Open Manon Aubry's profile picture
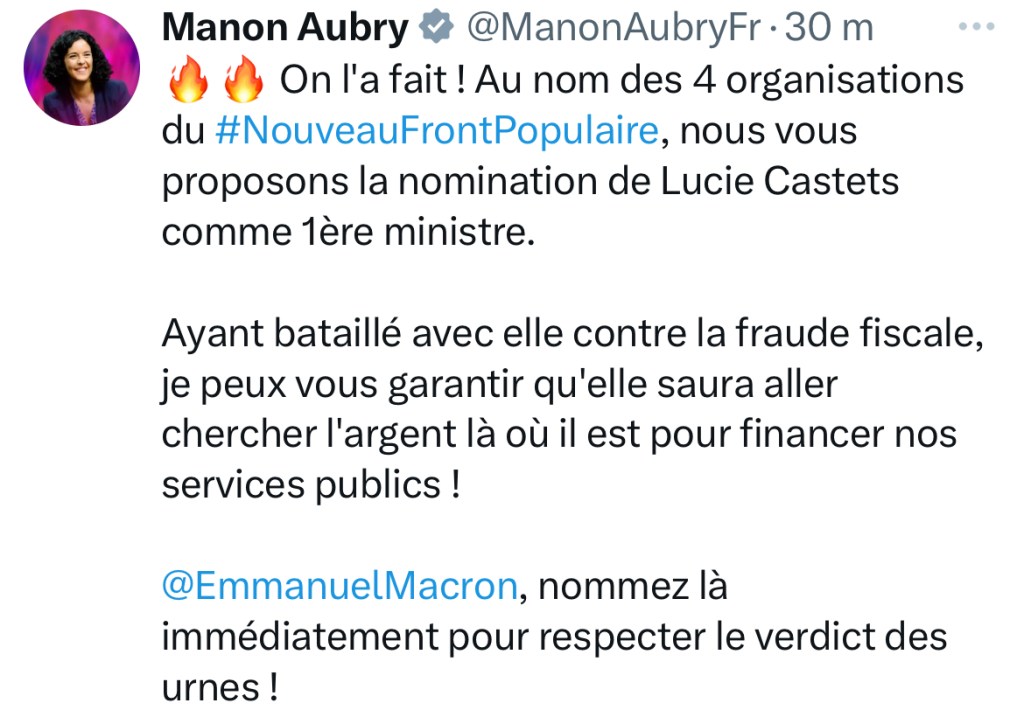Viewport: 1024px width, 724px height. click(x=82, y=68)
